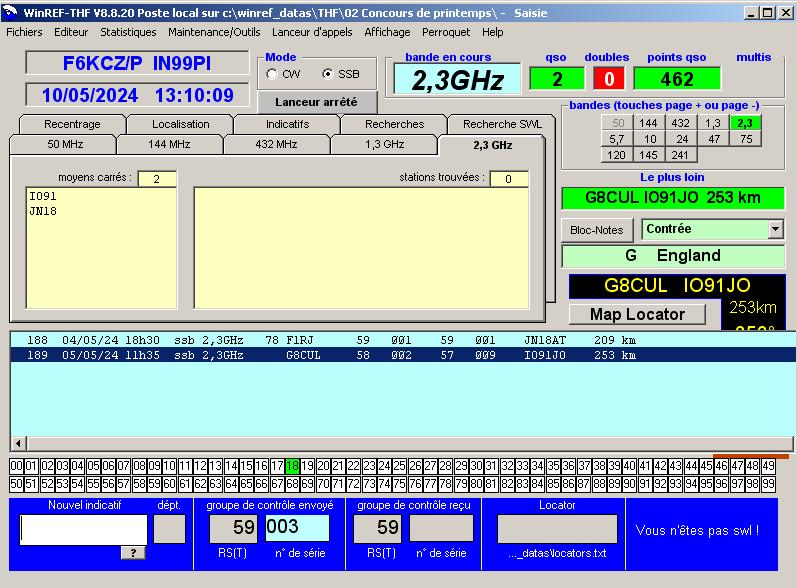The height and width of the screenshot is (588, 797).
Task: Open the Editeur menu
Action: click(71, 32)
